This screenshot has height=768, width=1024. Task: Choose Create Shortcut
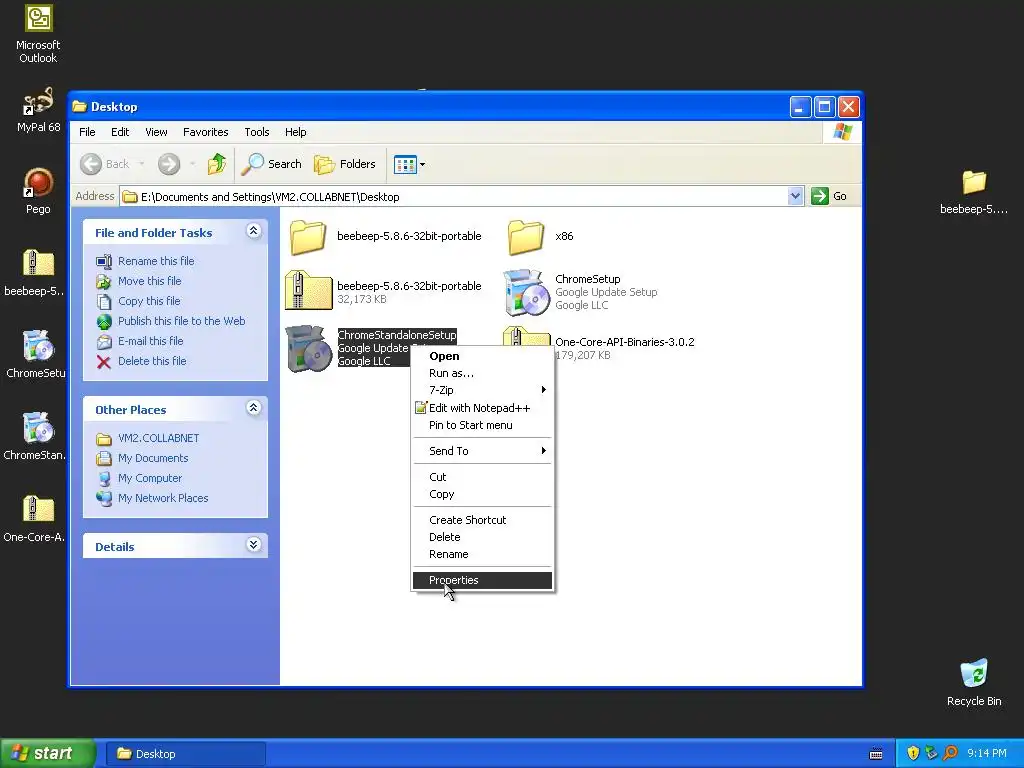pyautogui.click(x=482, y=520)
